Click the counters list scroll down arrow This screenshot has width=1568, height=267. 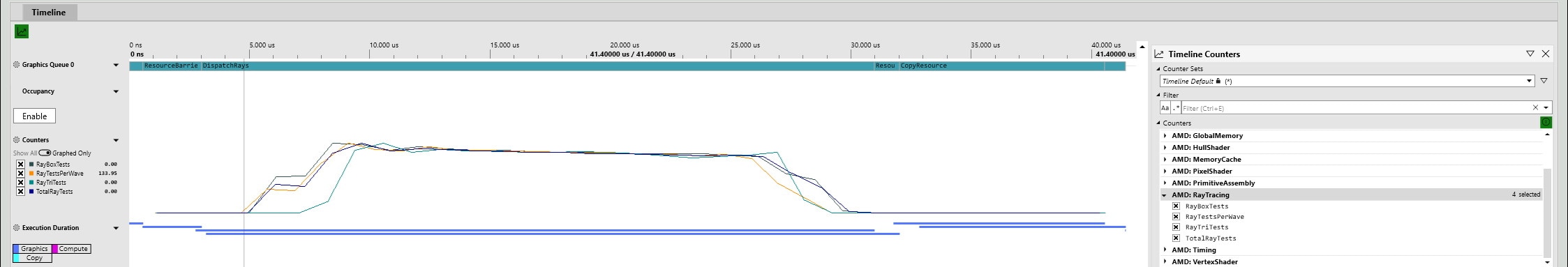(x=1547, y=262)
